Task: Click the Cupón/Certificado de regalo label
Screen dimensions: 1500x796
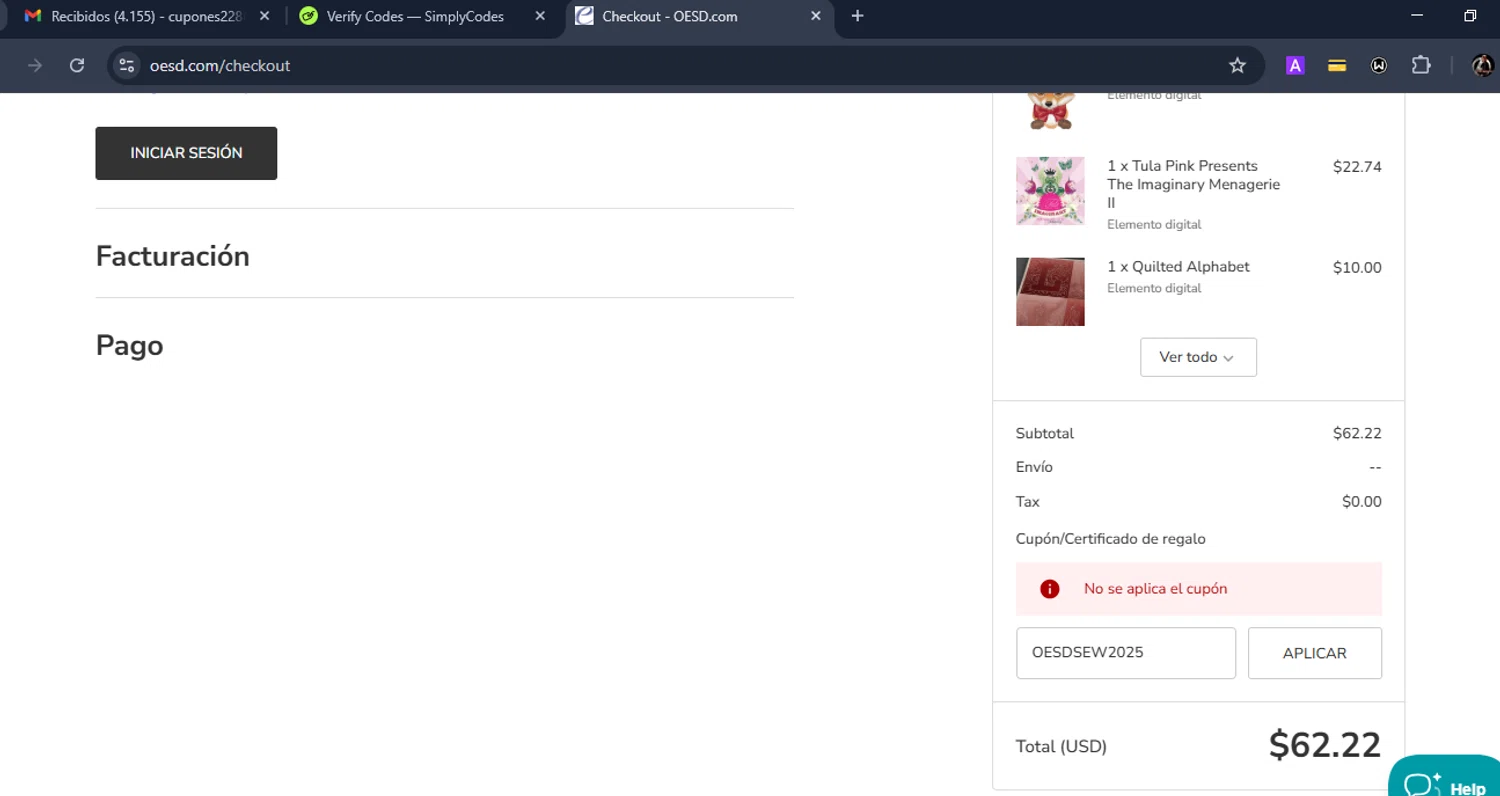Action: point(1110,539)
